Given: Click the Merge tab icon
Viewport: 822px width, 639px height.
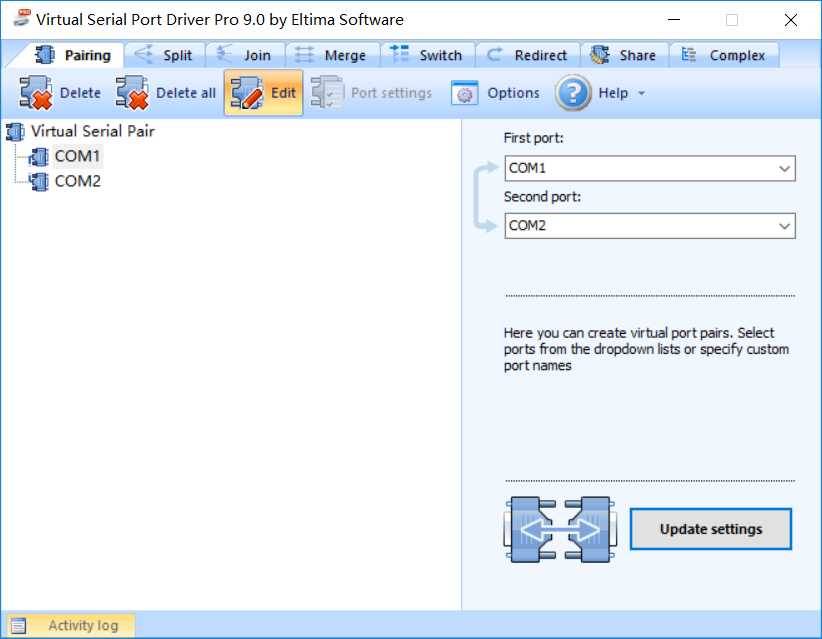Looking at the screenshot, I should pyautogui.click(x=304, y=55).
